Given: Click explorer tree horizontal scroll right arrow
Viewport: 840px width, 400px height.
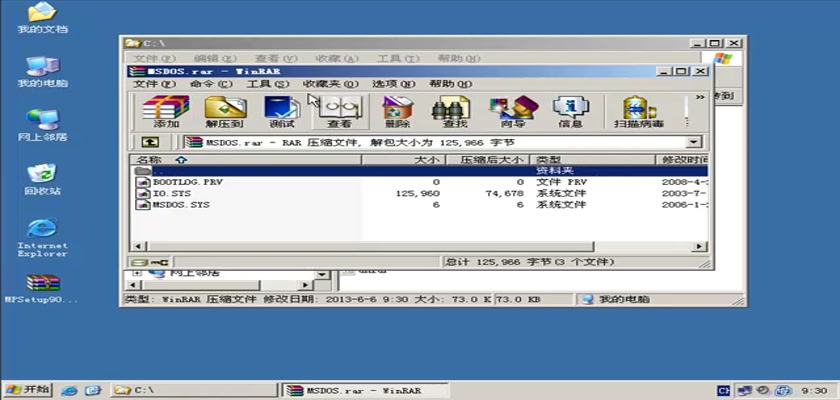Looking at the screenshot, I should [306, 285].
